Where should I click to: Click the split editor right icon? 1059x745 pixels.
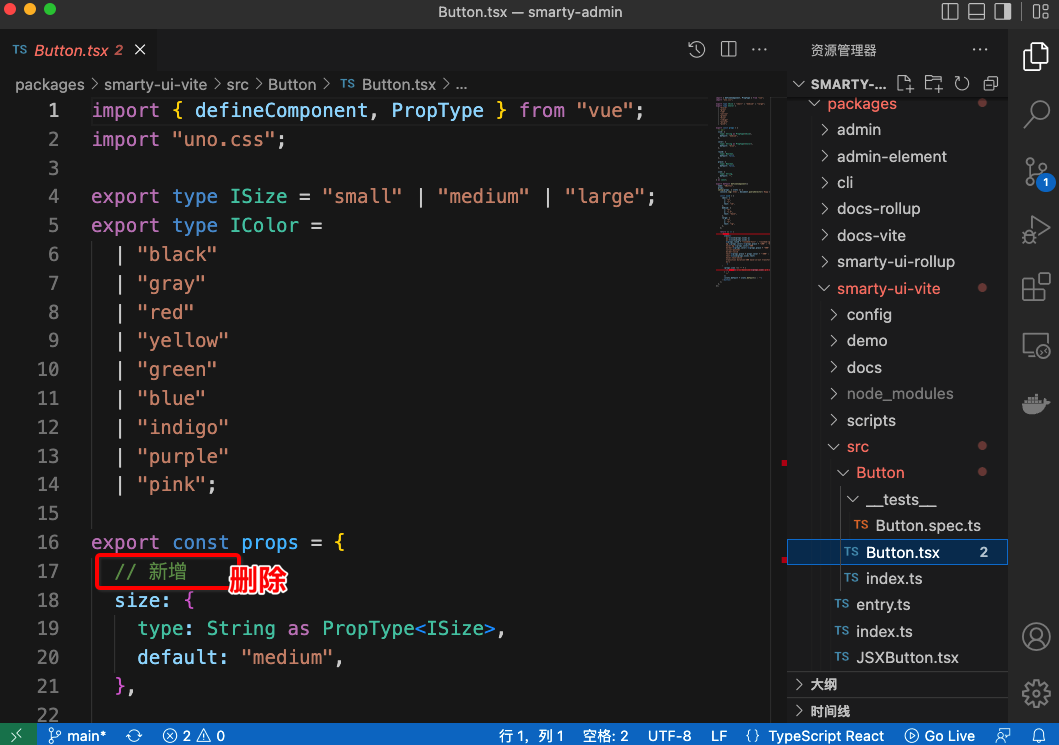point(728,49)
